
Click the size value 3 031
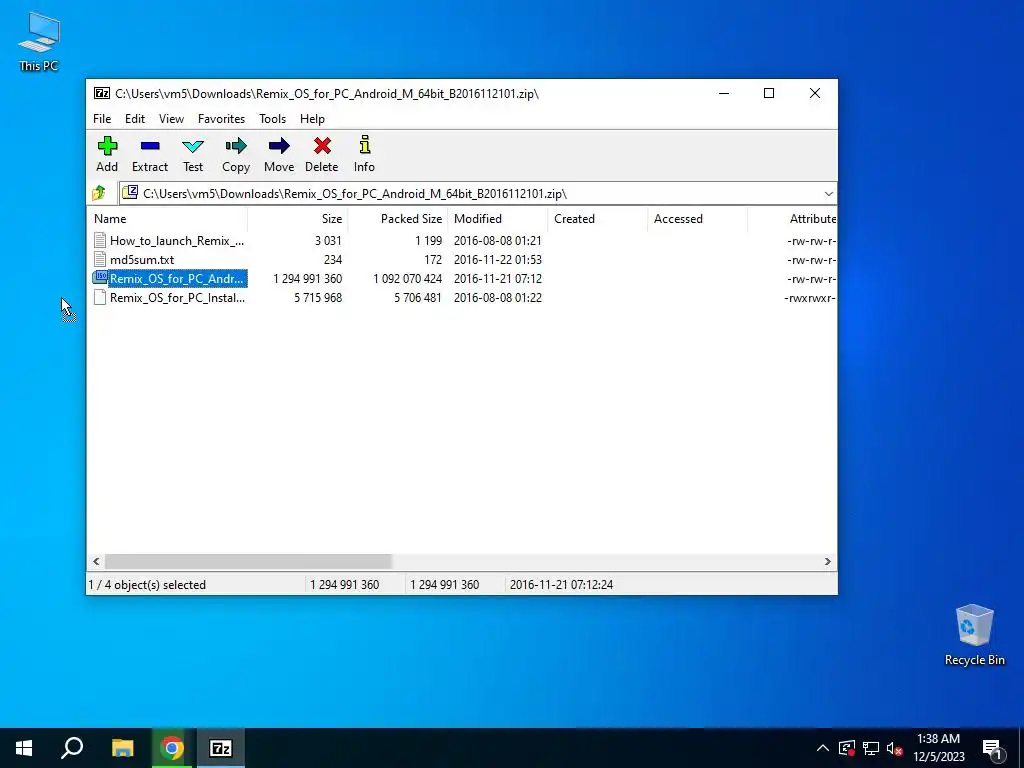(328, 240)
